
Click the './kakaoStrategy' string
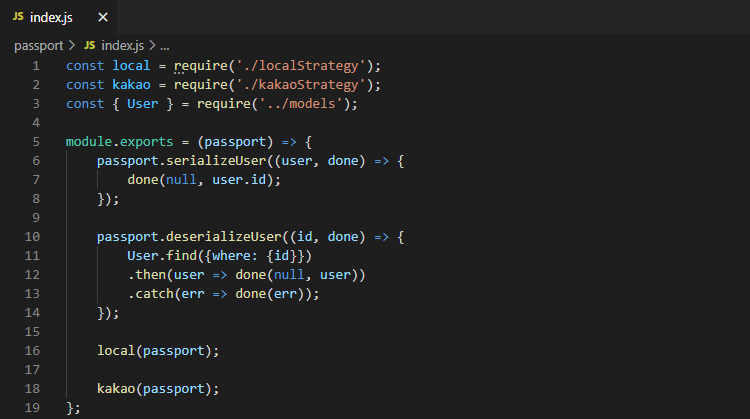pos(301,85)
